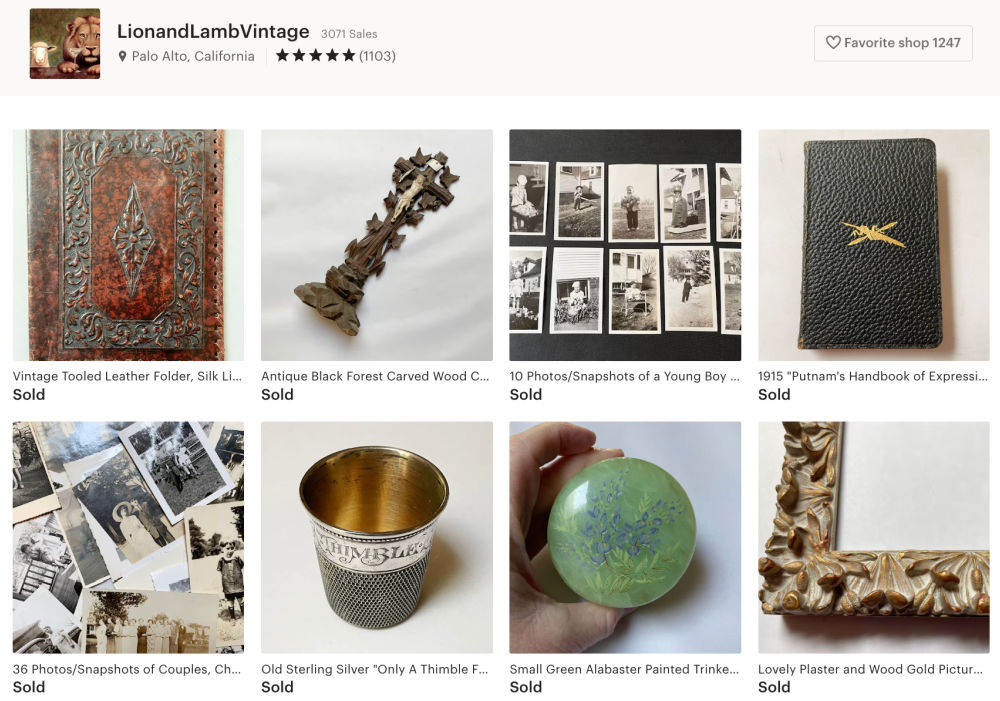View the 36 Photos of Couples image
Image resolution: width=1000 pixels, height=701 pixels.
(x=128, y=536)
